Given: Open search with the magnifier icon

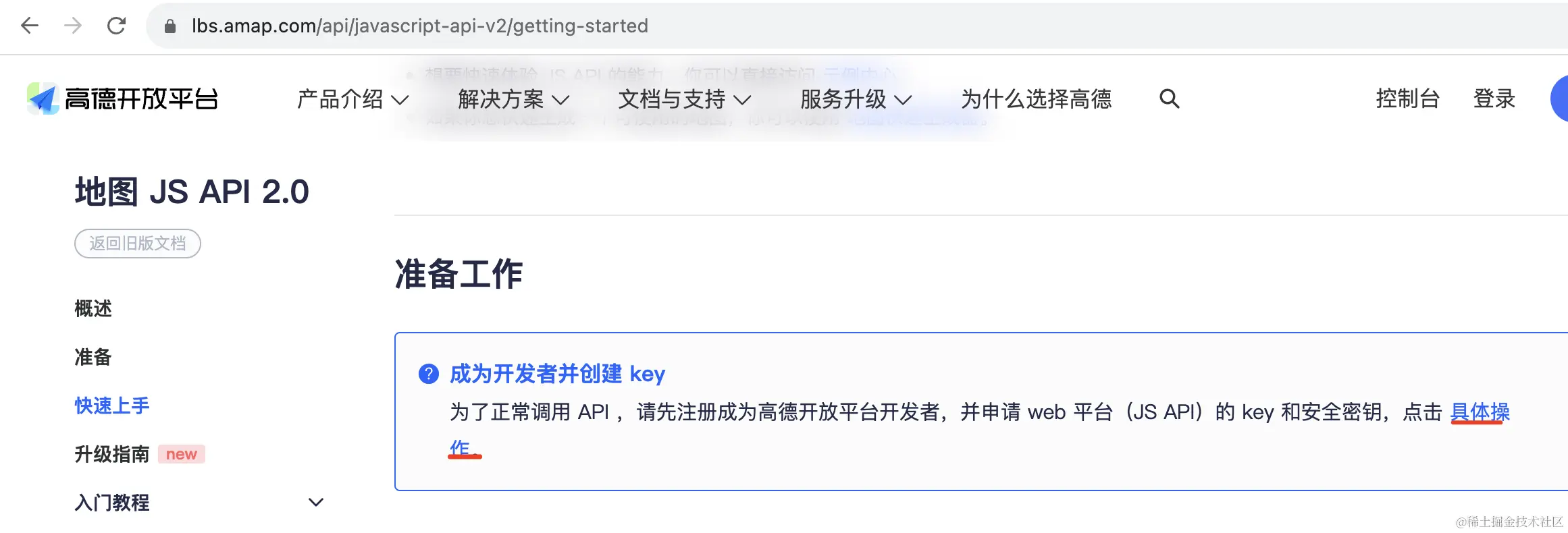Looking at the screenshot, I should (1169, 99).
